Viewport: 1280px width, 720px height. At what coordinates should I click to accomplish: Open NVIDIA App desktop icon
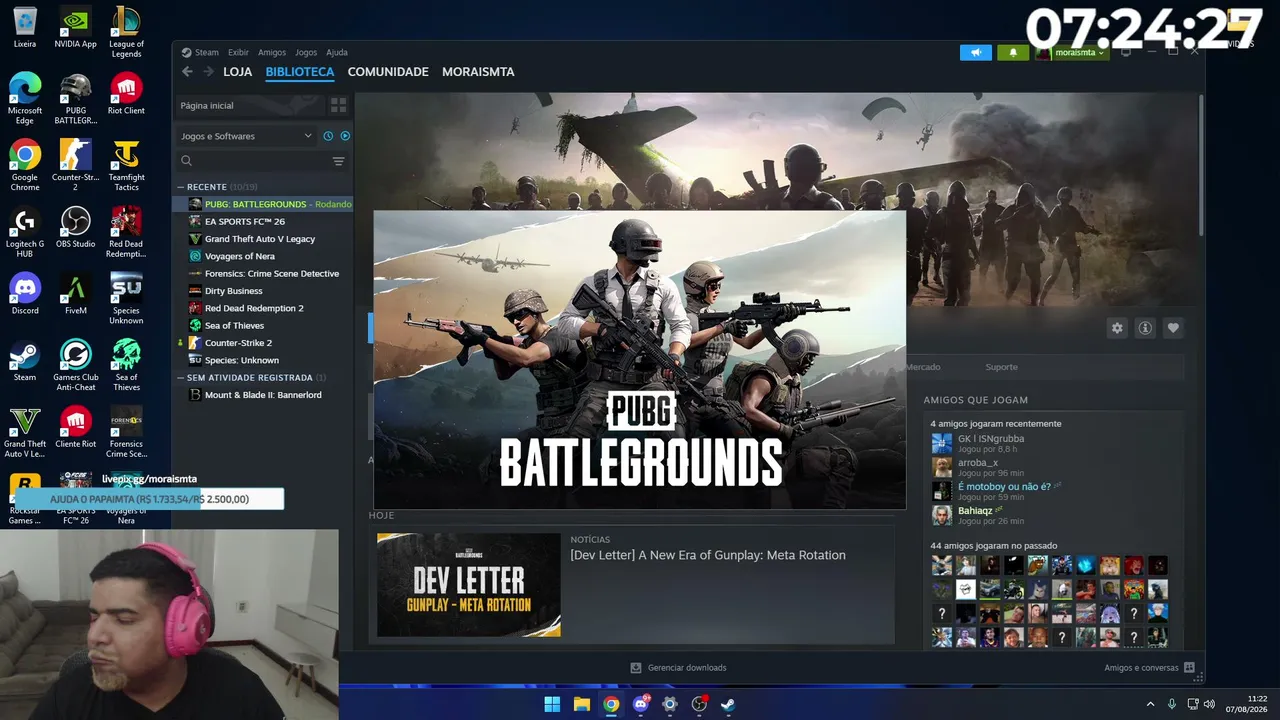click(x=76, y=28)
